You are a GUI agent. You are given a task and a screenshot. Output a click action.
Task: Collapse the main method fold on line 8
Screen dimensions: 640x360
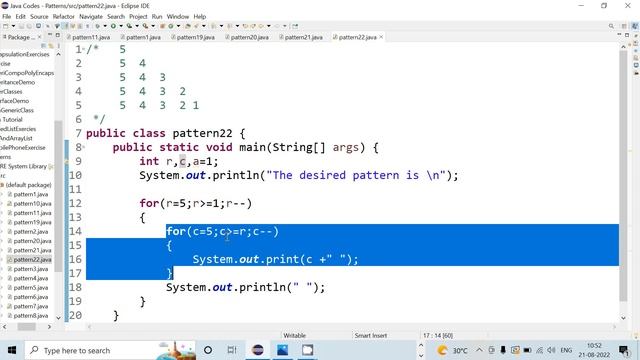(x=83, y=147)
